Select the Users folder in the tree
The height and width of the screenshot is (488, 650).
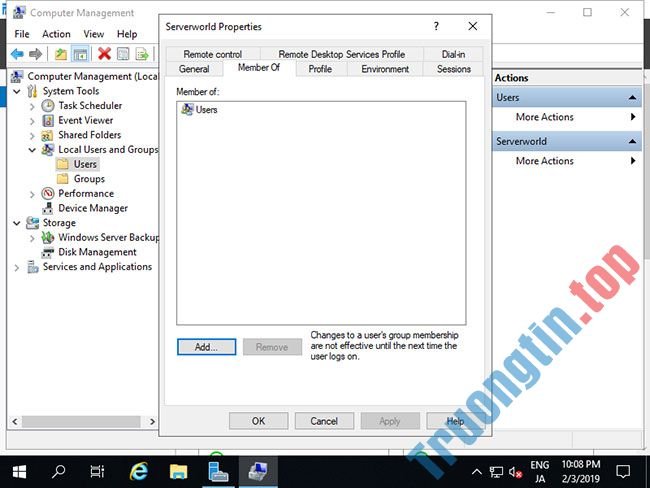[x=85, y=164]
